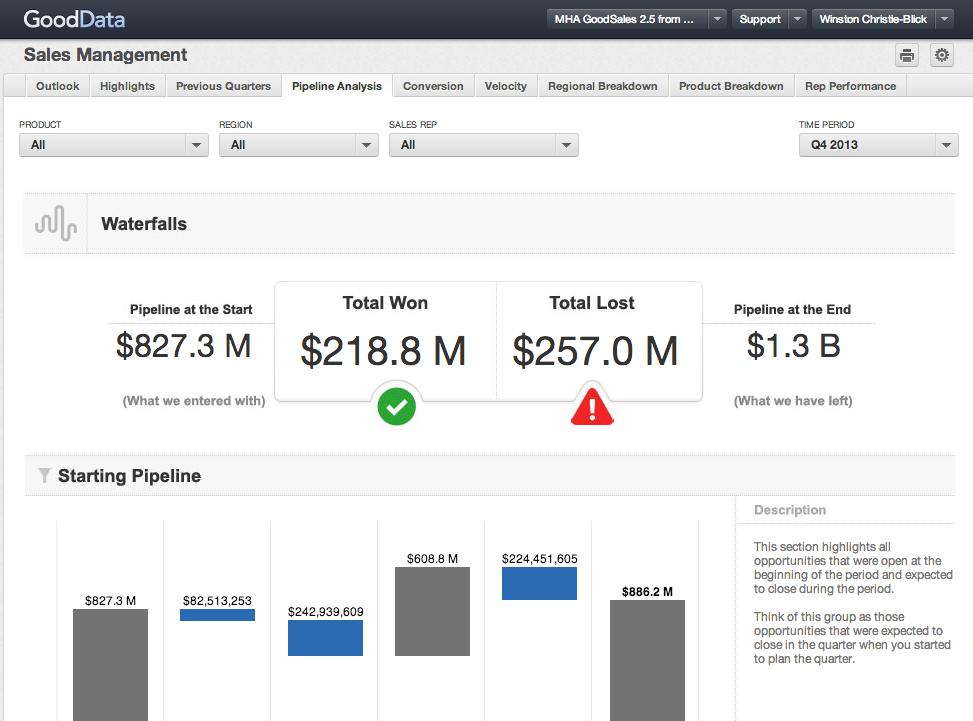Open the settings gear icon
The image size is (973, 721).
pos(941,55)
